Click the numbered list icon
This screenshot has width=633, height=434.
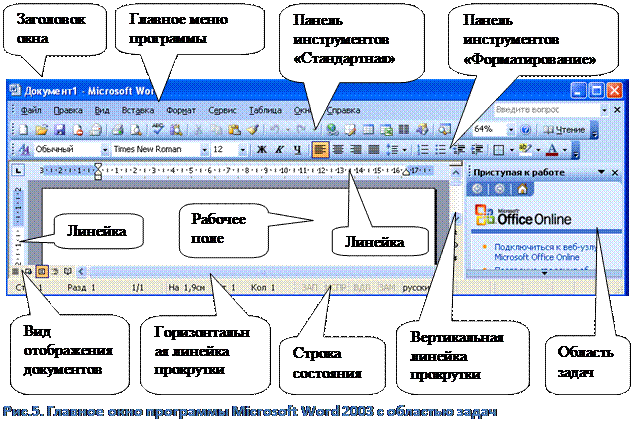pos(423,150)
